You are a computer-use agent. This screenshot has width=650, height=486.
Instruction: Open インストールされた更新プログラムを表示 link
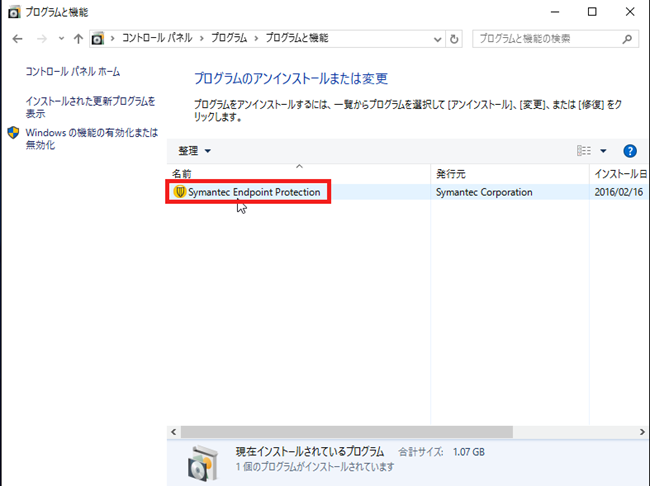click(x=90, y=107)
